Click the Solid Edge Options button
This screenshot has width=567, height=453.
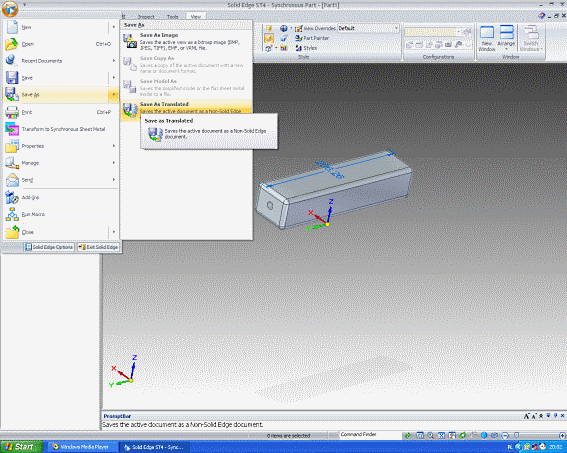click(49, 247)
